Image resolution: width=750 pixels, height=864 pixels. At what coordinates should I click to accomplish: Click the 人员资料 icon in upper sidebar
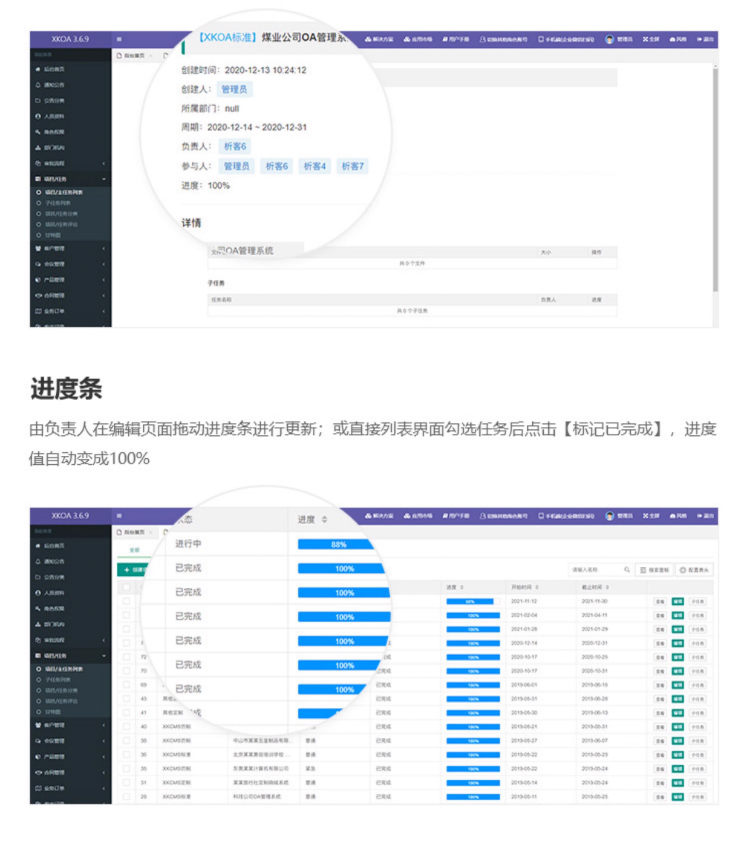(37, 116)
